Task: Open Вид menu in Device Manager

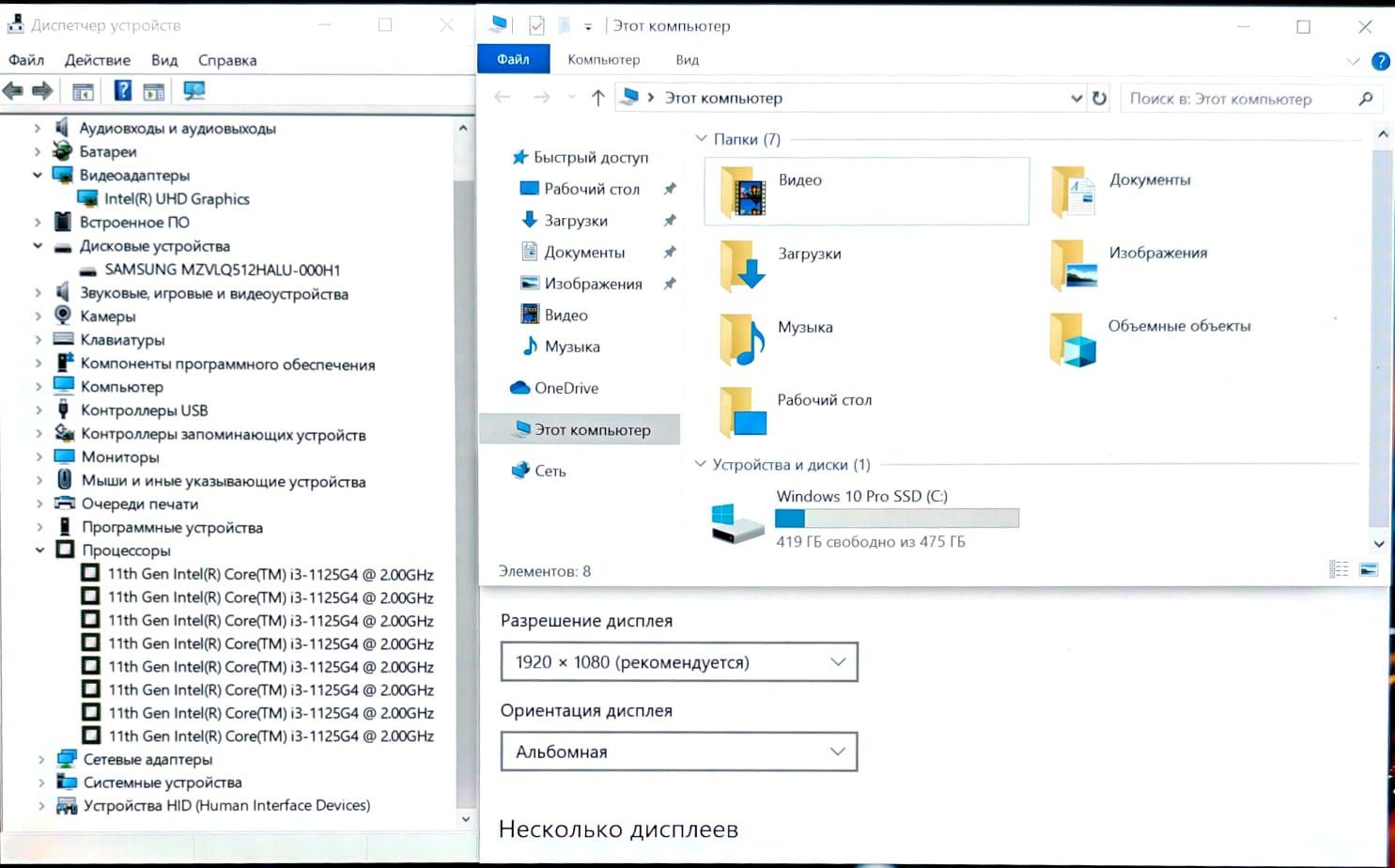Action: tap(164, 60)
